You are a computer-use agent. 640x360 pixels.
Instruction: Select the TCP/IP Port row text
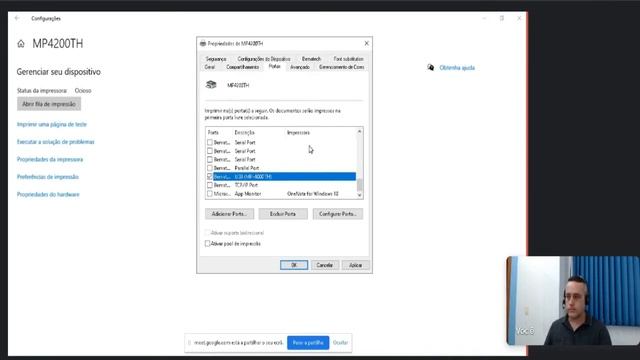point(246,185)
